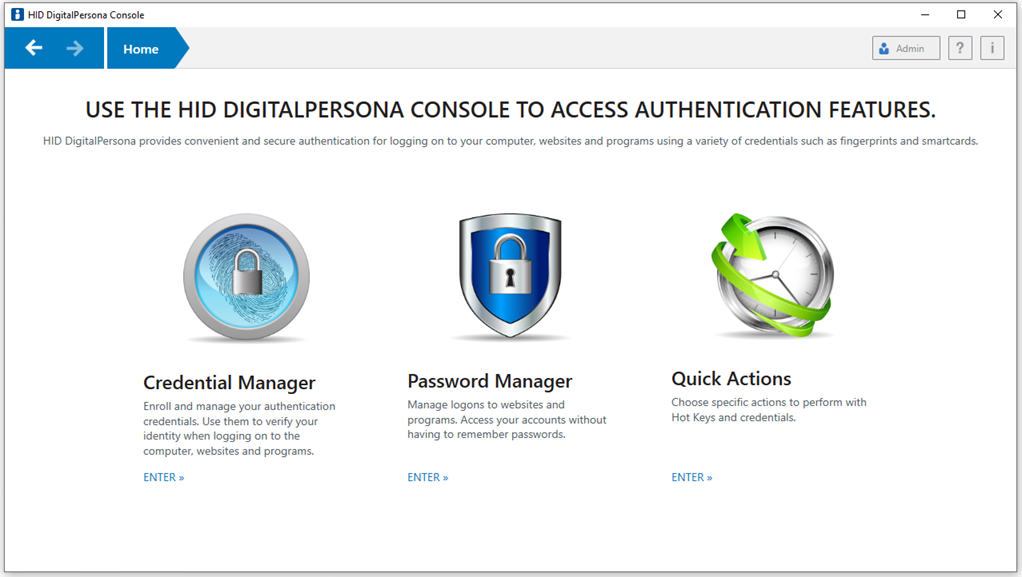Image resolution: width=1022 pixels, height=577 pixels.
Task: Click the forward arrow navigation button
Action: coord(75,48)
